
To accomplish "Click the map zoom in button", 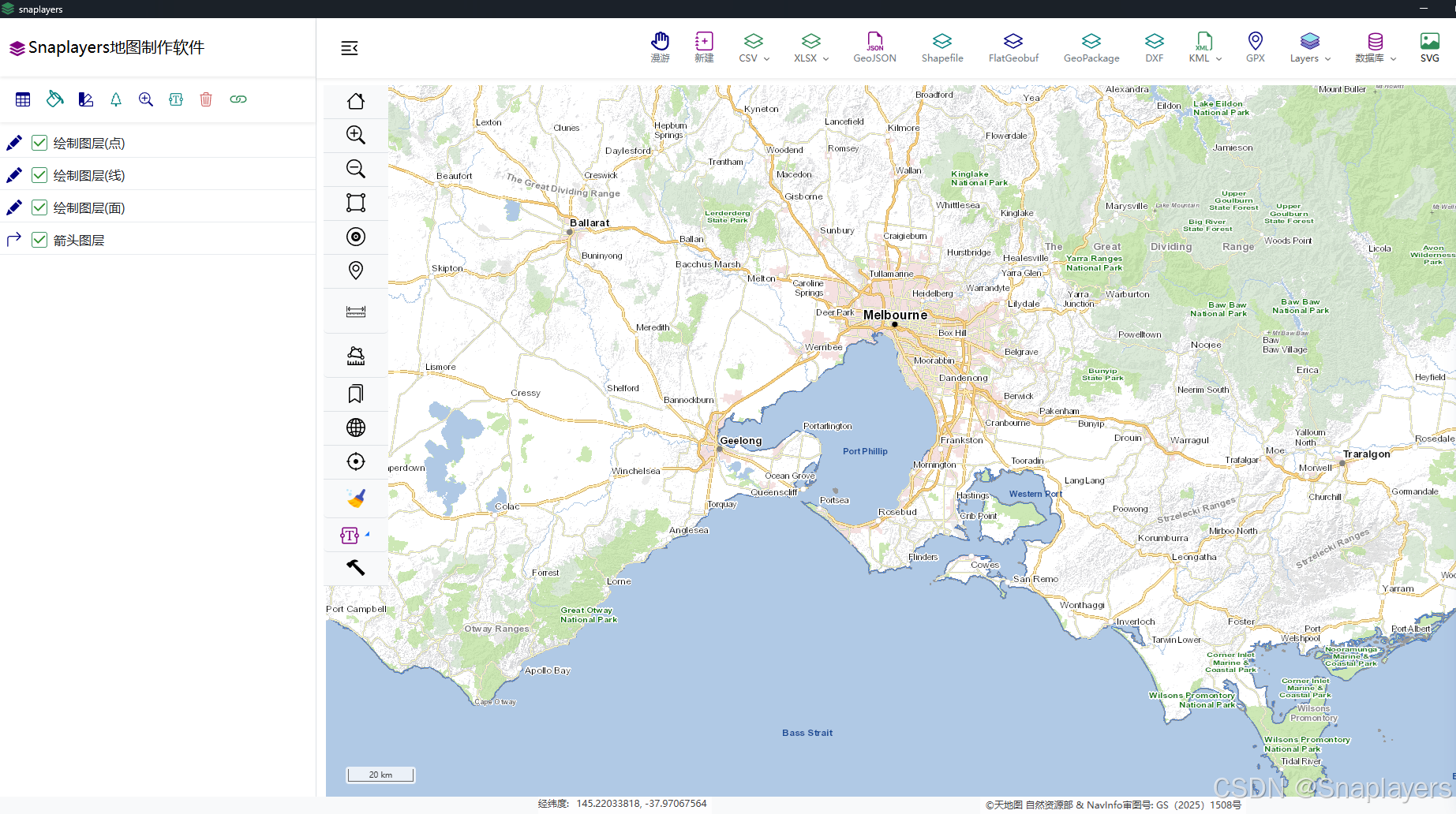I will 356,135.
